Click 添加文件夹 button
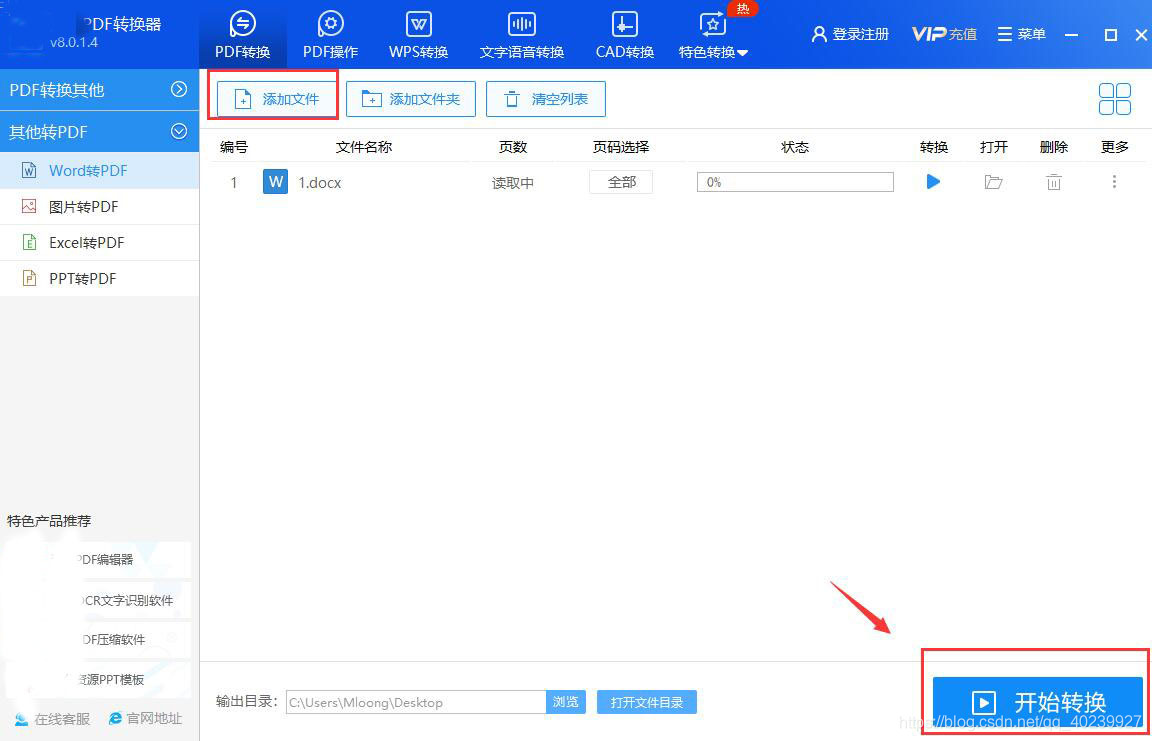The image size is (1152, 741). pyautogui.click(x=411, y=99)
